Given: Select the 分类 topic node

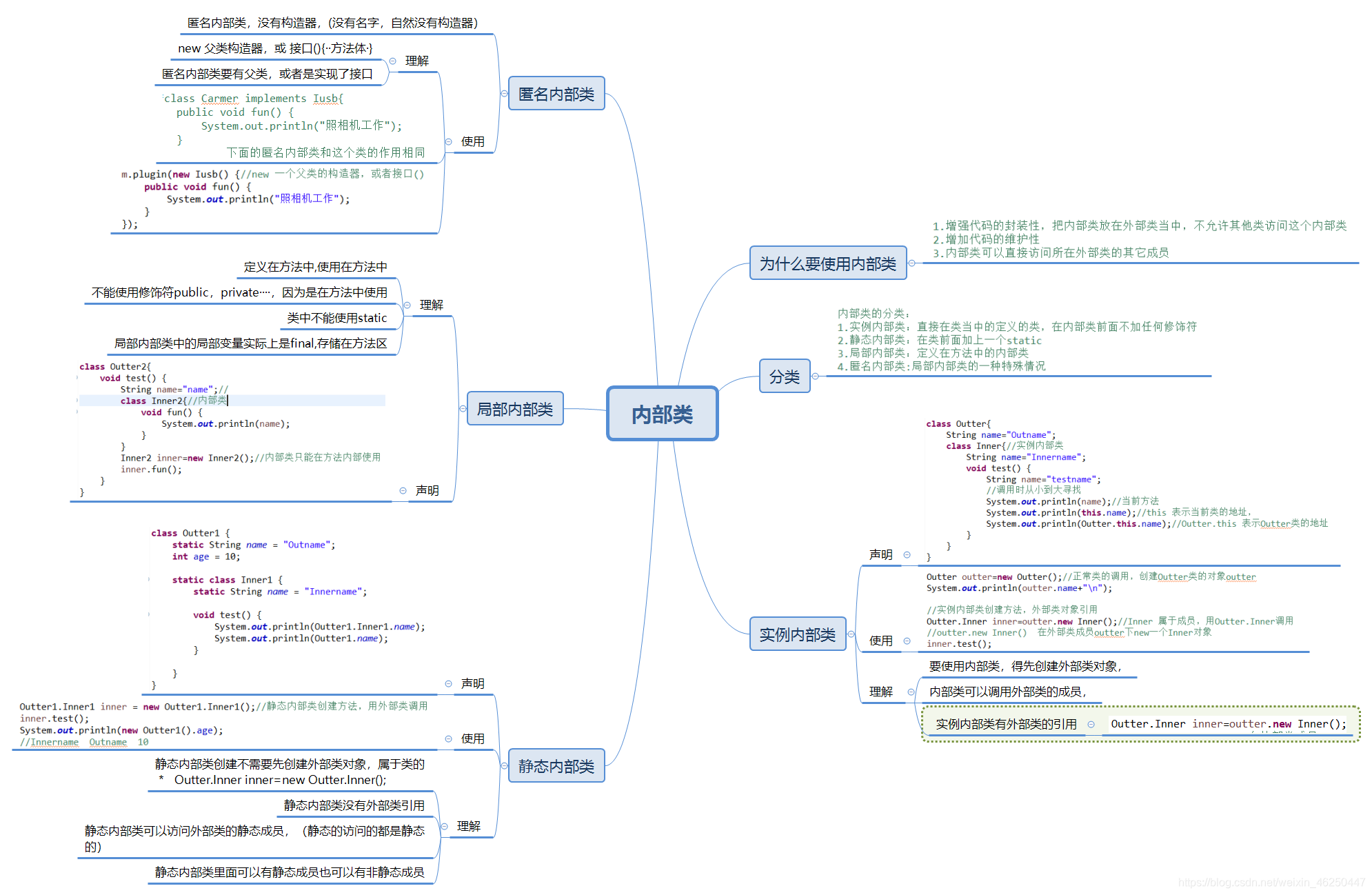Looking at the screenshot, I should (785, 376).
